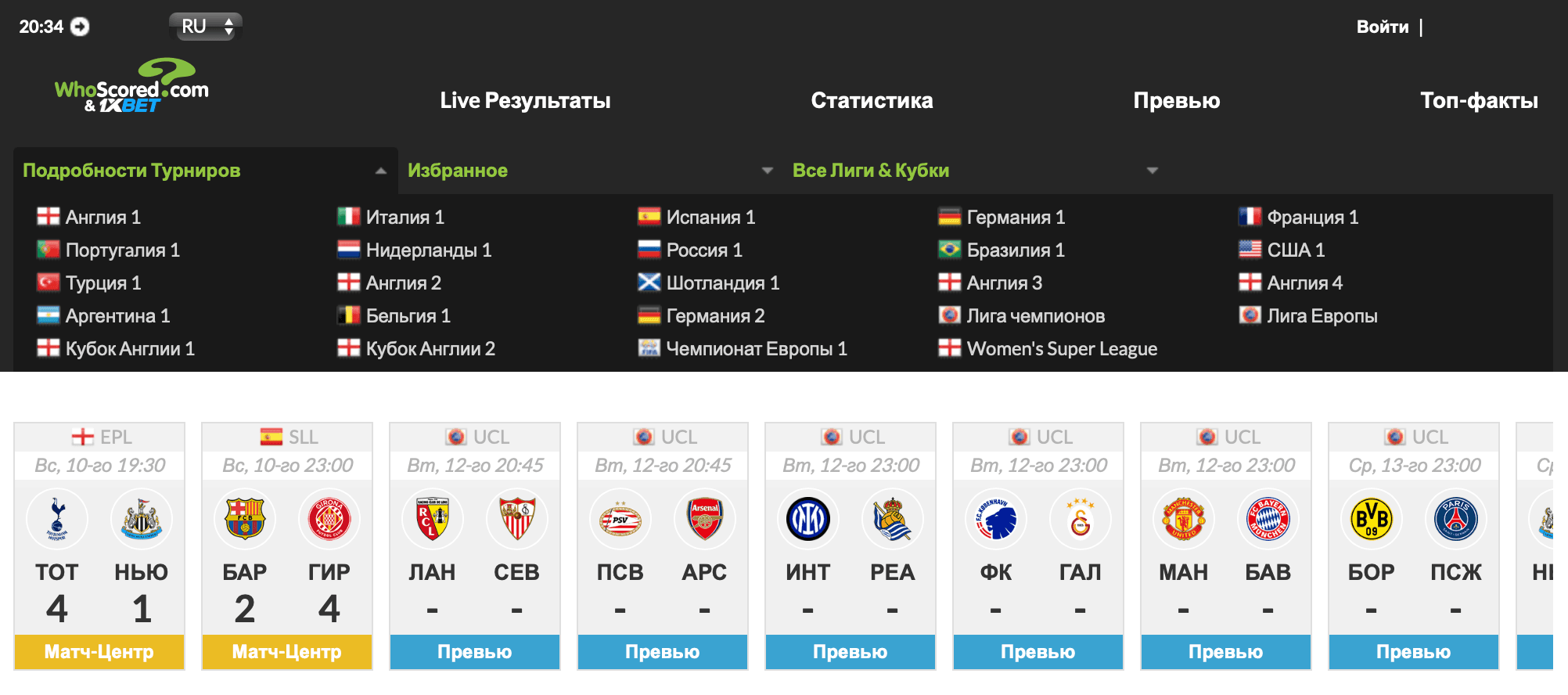Click the Barcelona crest in SLL card
Screen dimensions: 1568x695
(245, 519)
